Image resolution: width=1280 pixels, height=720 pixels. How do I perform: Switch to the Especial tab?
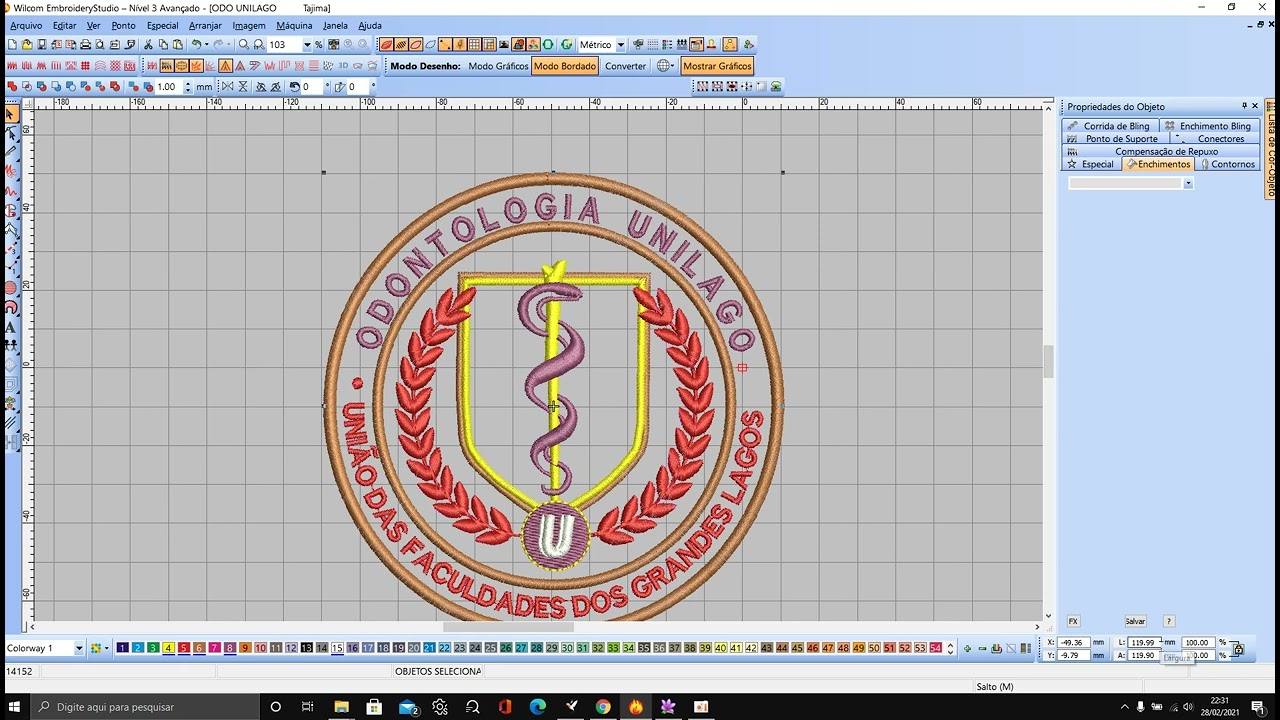point(1091,164)
